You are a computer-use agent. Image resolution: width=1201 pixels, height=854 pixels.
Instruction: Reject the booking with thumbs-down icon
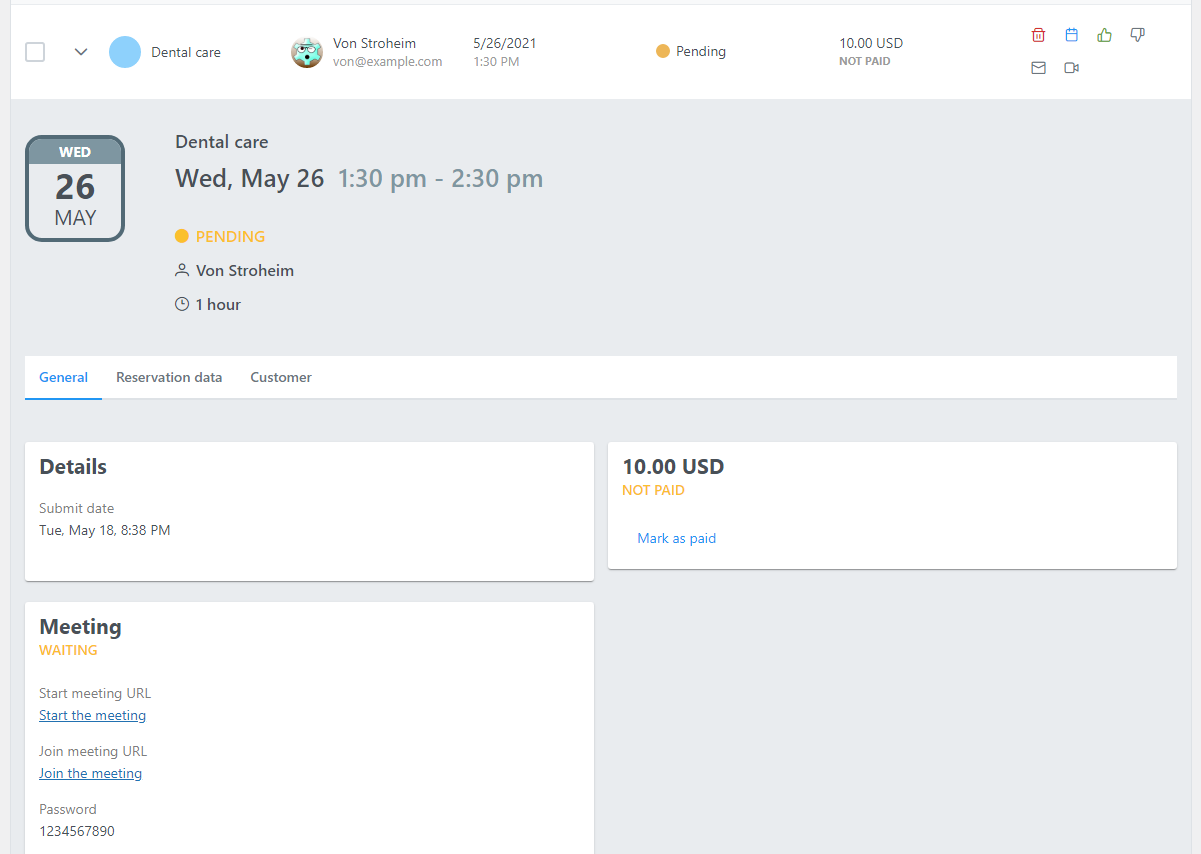click(1137, 35)
